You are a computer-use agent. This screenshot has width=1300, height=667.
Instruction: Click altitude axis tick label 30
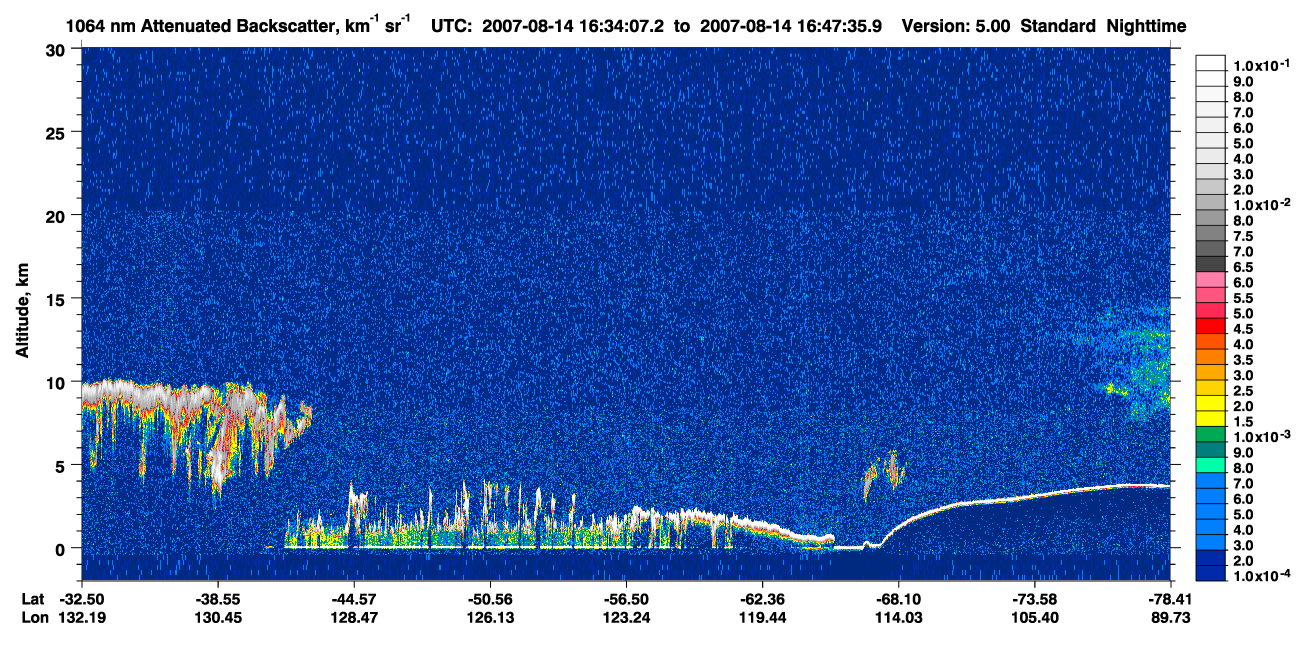point(58,49)
